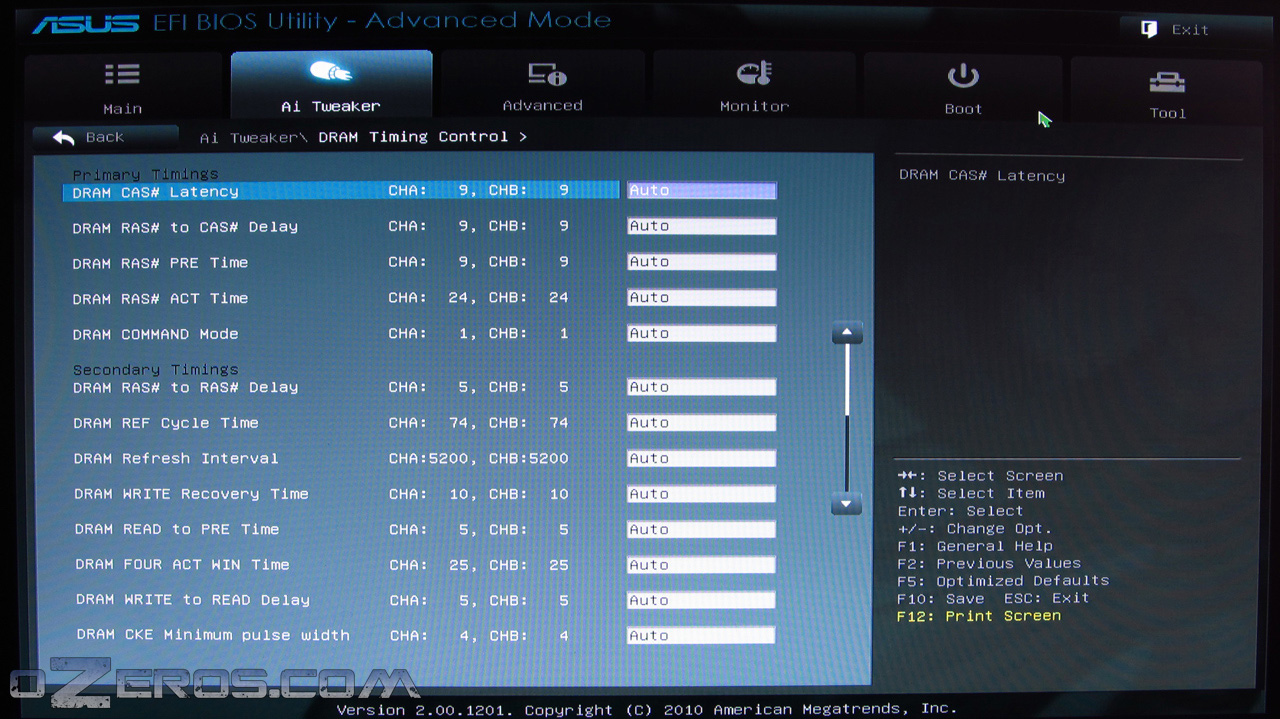Screen dimensions: 1280x719
Task: Click the F12: Print Screen hint
Action: 979,616
